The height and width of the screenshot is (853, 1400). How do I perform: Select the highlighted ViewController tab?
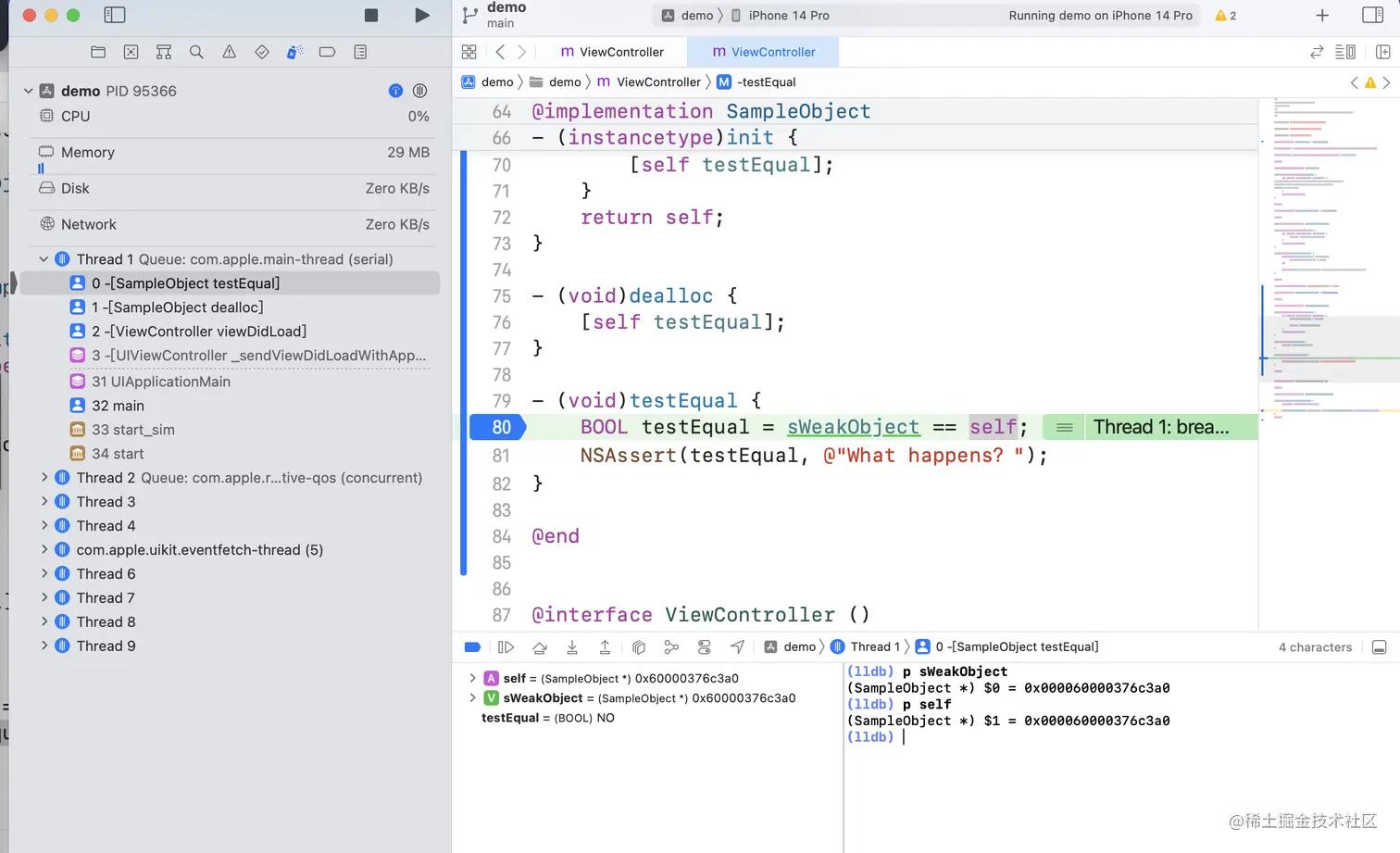pyautogui.click(x=764, y=52)
